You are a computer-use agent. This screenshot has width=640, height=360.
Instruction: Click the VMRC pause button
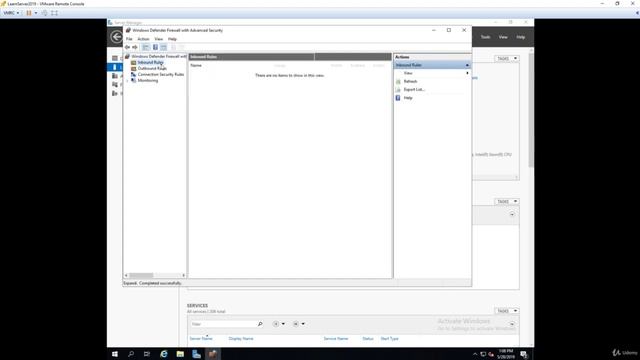pos(29,13)
